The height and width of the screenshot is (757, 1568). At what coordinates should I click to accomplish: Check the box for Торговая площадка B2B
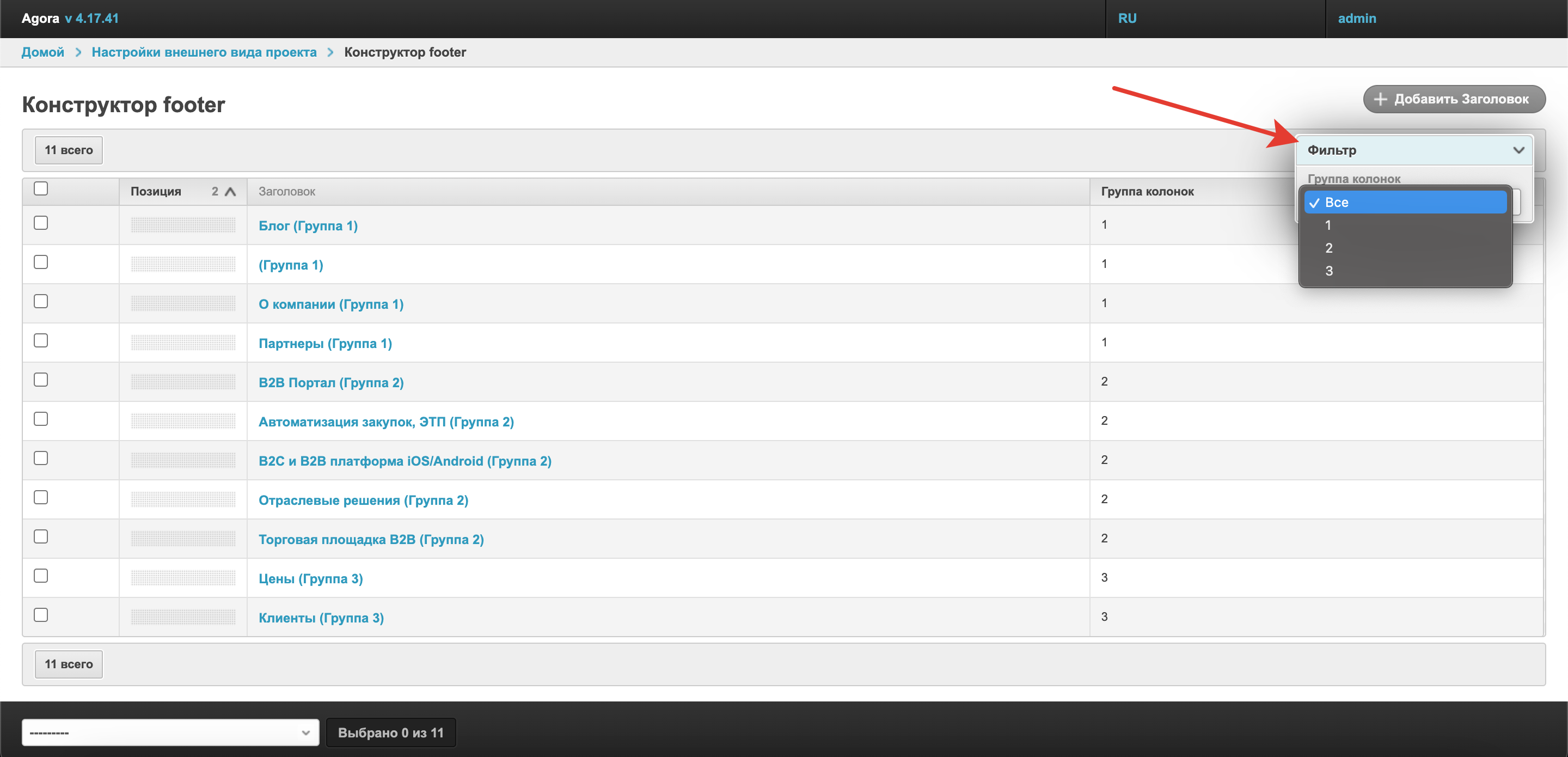41,536
